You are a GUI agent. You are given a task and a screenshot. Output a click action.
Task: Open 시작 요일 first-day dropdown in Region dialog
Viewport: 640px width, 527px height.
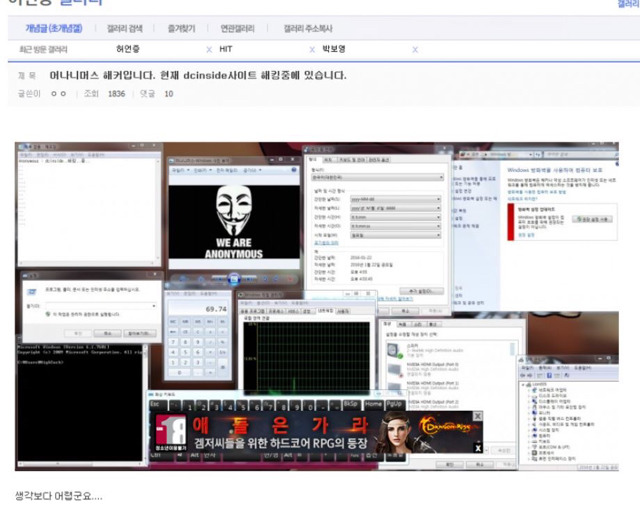[x=396, y=235]
